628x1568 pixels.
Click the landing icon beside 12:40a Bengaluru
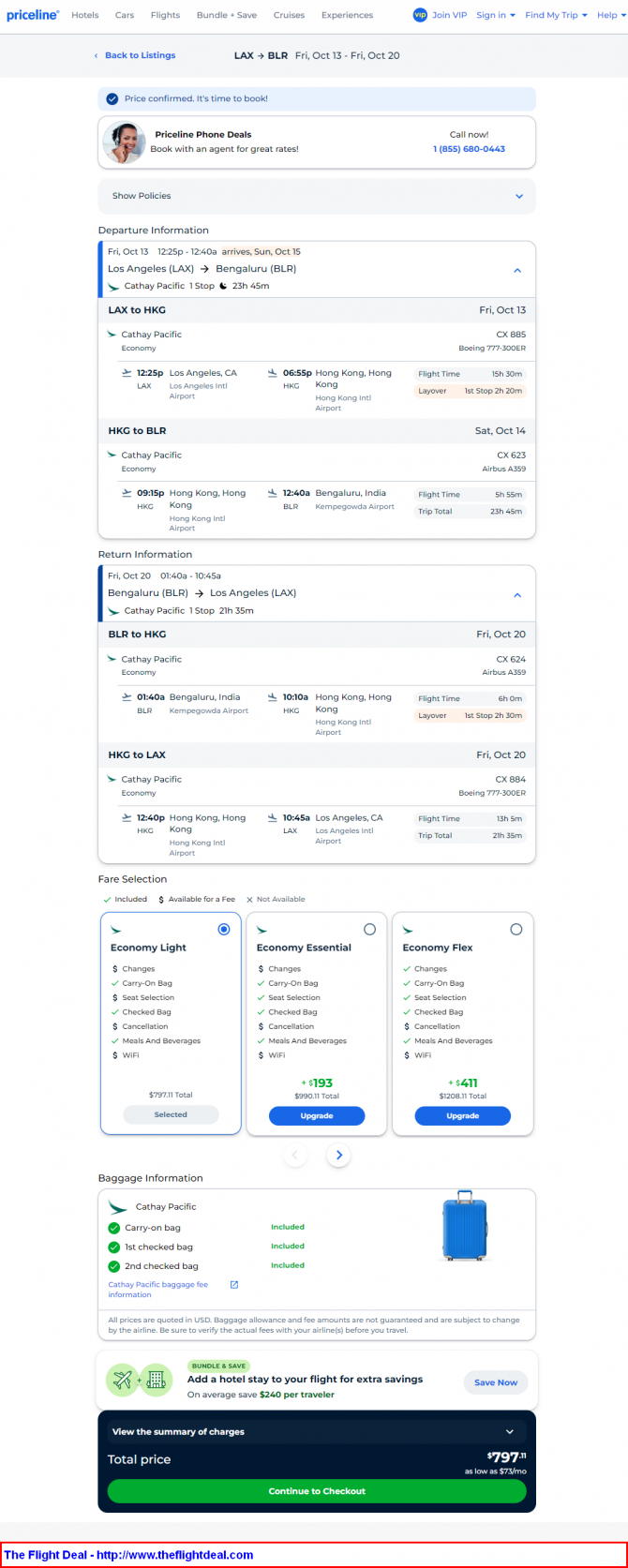click(273, 493)
